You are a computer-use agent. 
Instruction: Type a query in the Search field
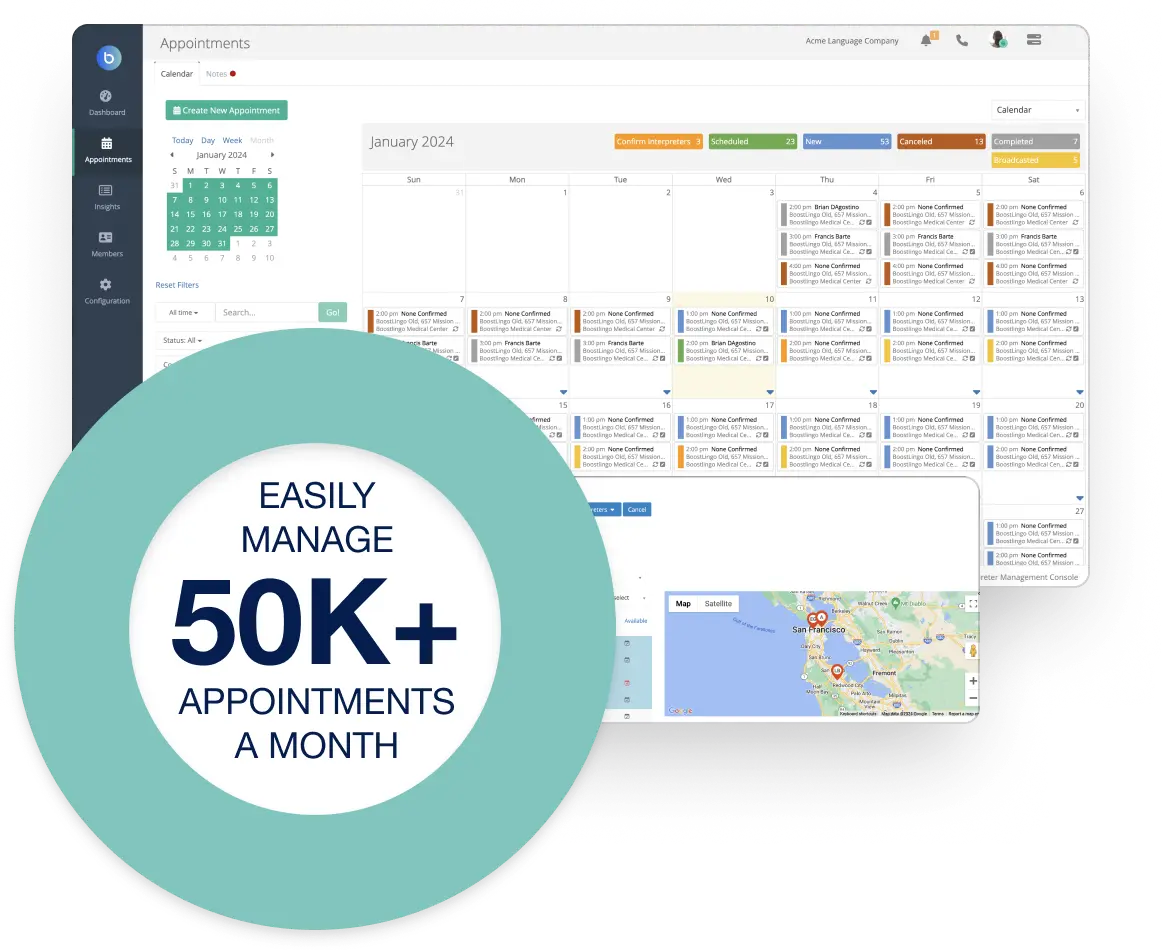point(265,312)
